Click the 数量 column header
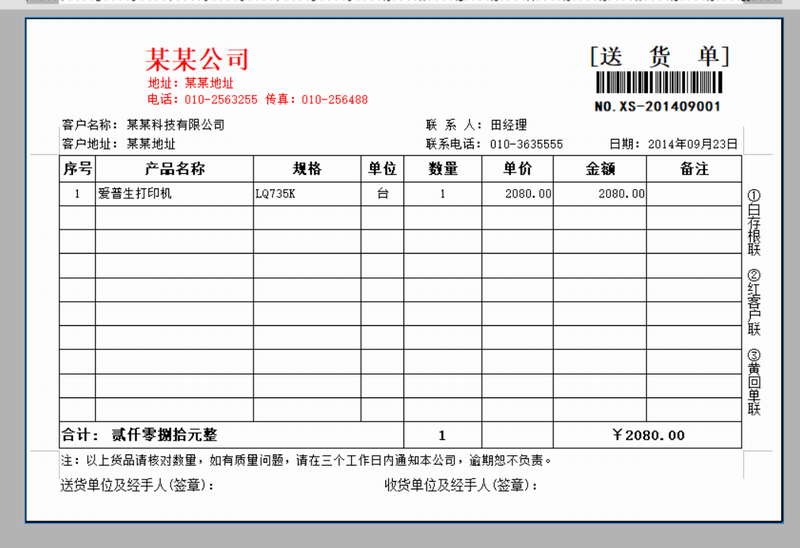This screenshot has width=800, height=548. point(443,169)
